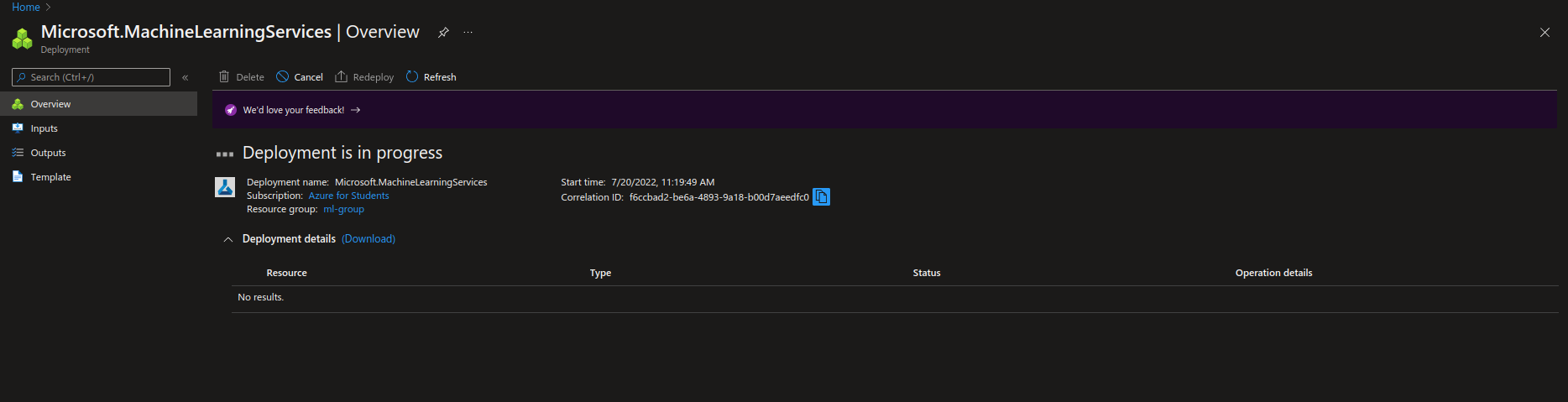Click the Delete trash can icon
This screenshot has width=1568, height=402.
pos(224,76)
